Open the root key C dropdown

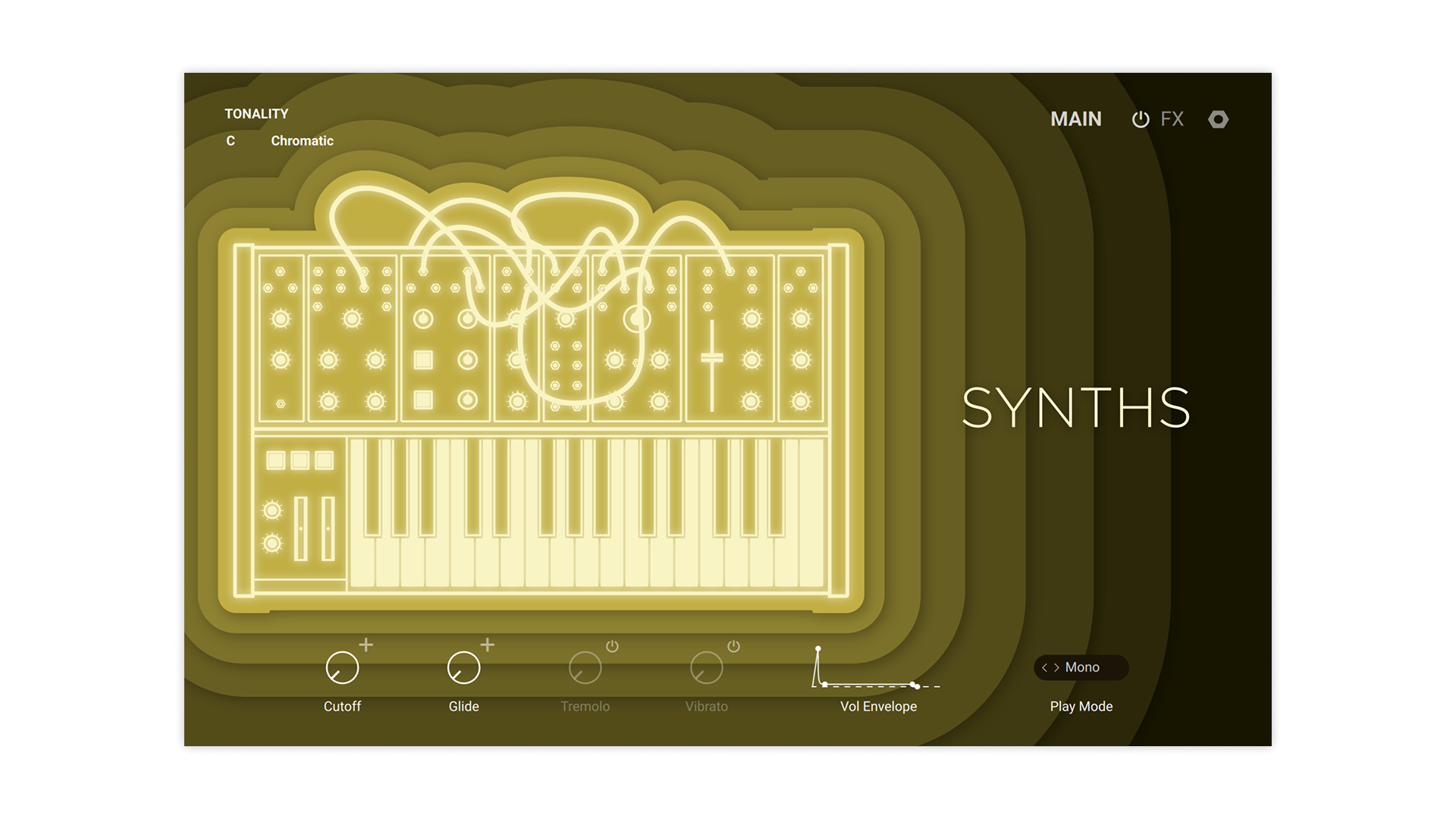coord(231,141)
